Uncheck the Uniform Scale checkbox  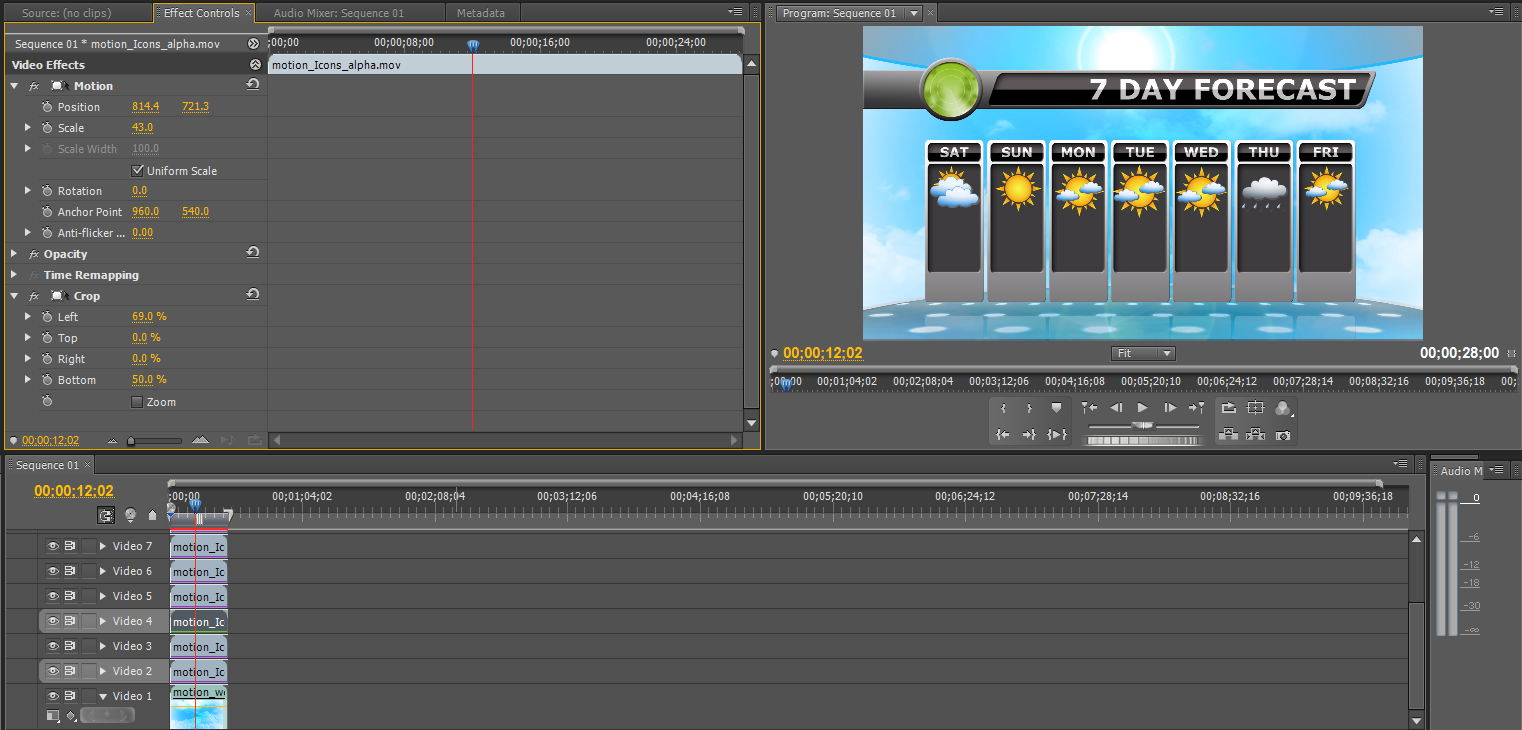pos(138,170)
